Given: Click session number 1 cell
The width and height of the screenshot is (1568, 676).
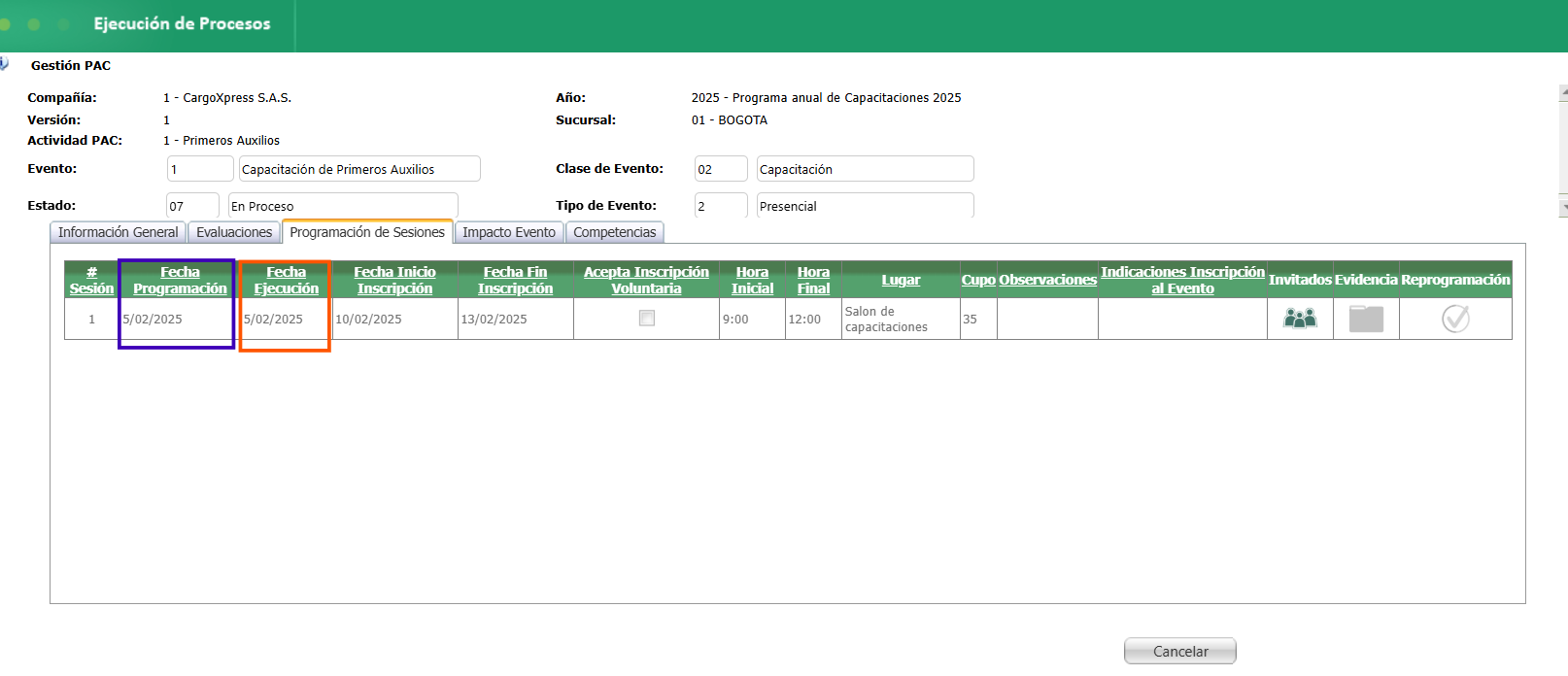Looking at the screenshot, I should pos(92,319).
